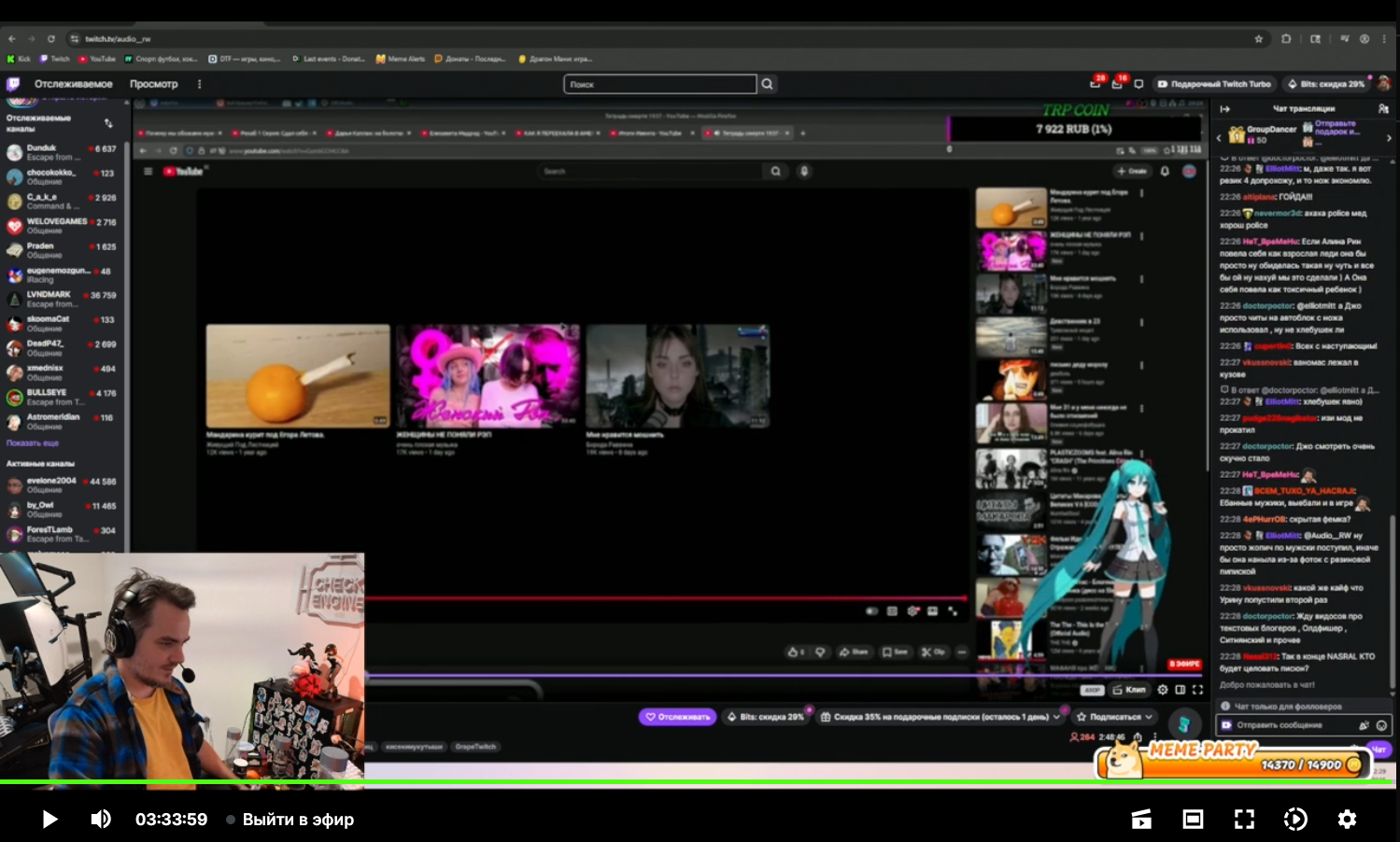Open the Bits icon in chat input
The image size is (1400, 842).
point(1364,725)
